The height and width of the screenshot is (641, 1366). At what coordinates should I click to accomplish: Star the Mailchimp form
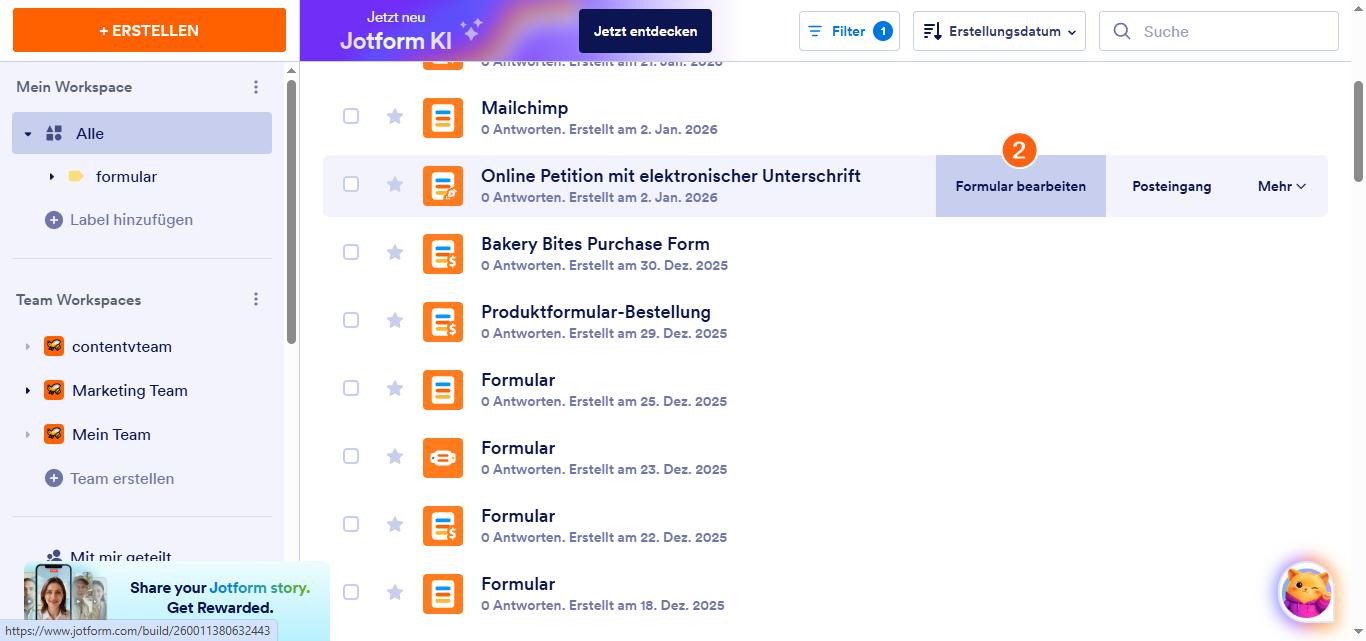[x=395, y=116]
